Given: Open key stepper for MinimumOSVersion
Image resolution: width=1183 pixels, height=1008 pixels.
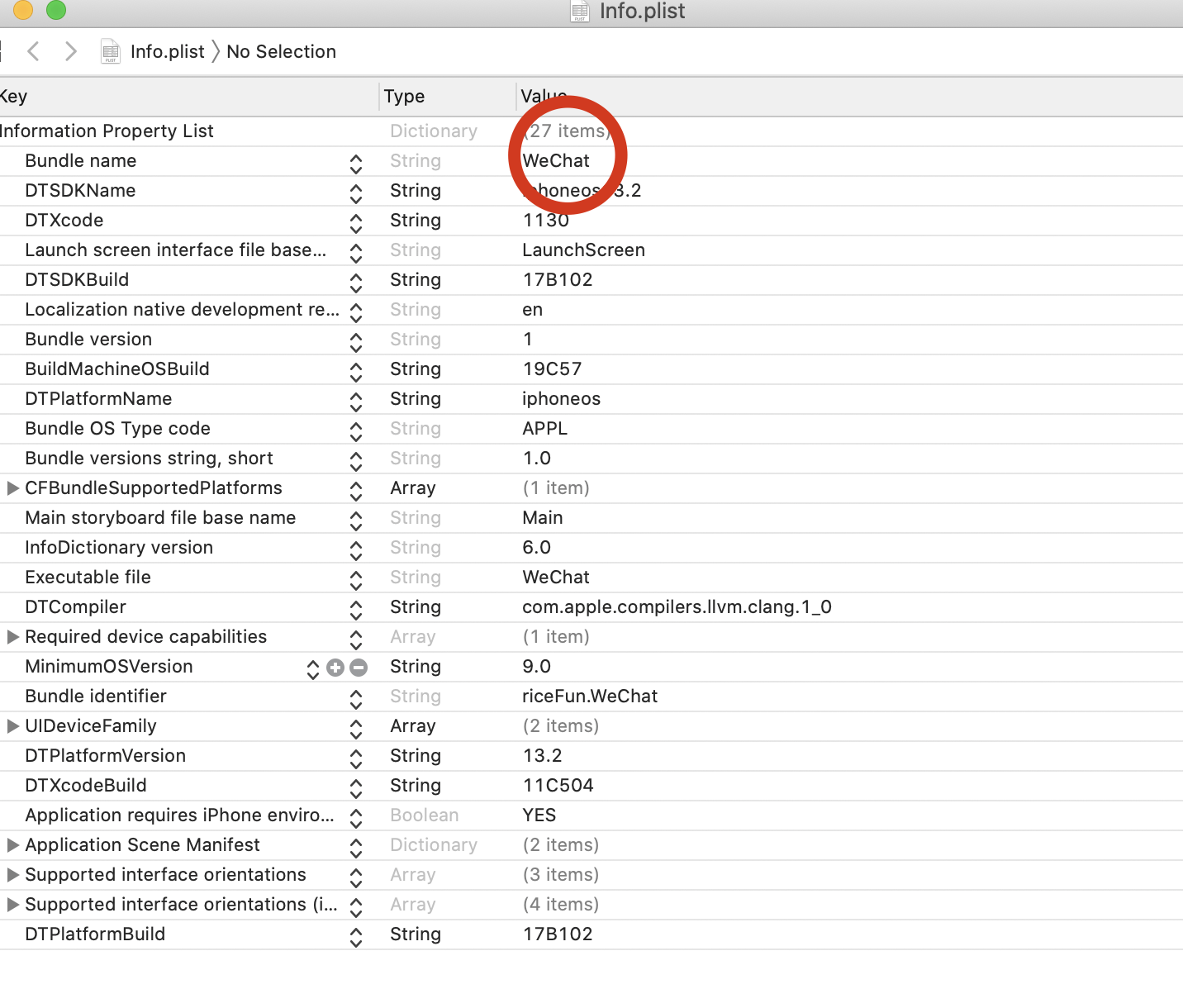Looking at the screenshot, I should pos(313,669).
